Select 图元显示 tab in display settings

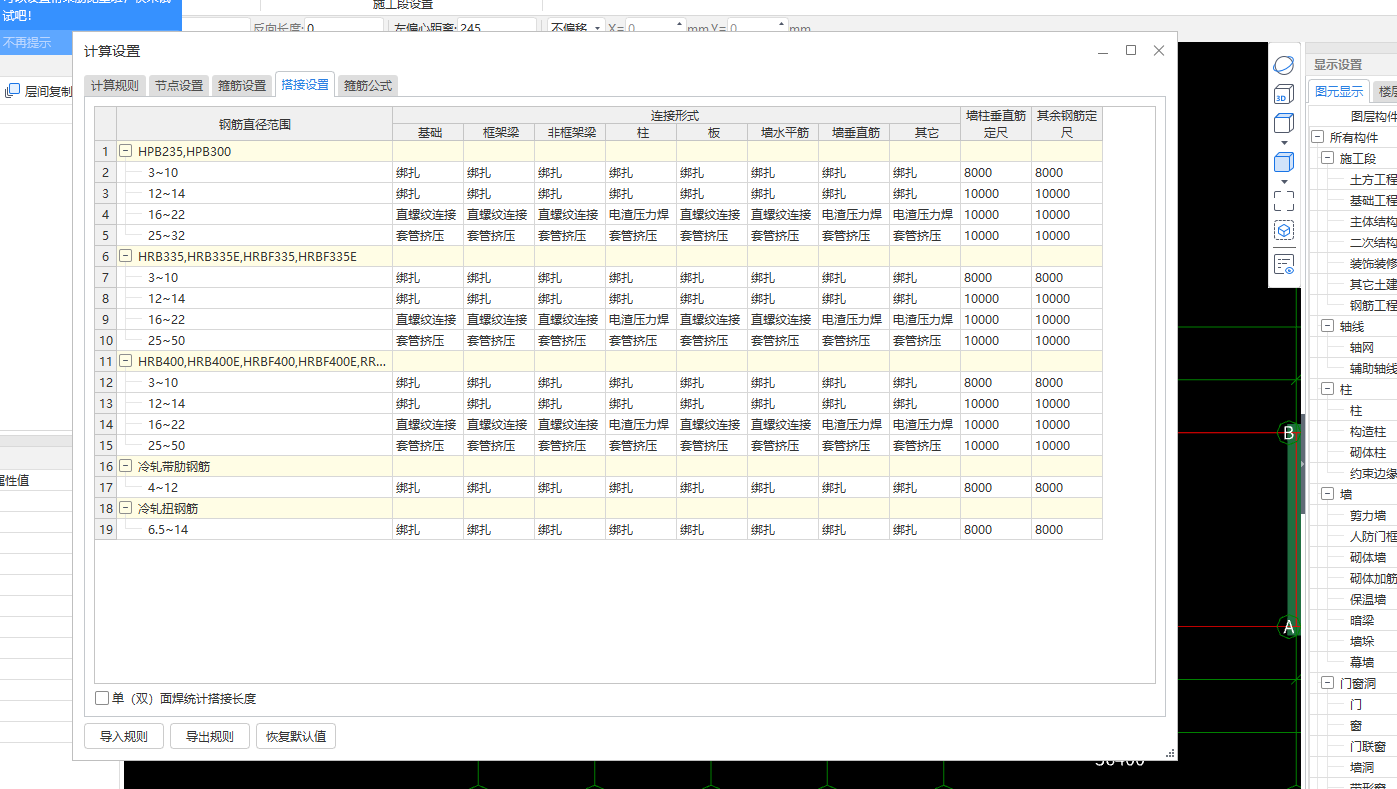tap(1338, 91)
